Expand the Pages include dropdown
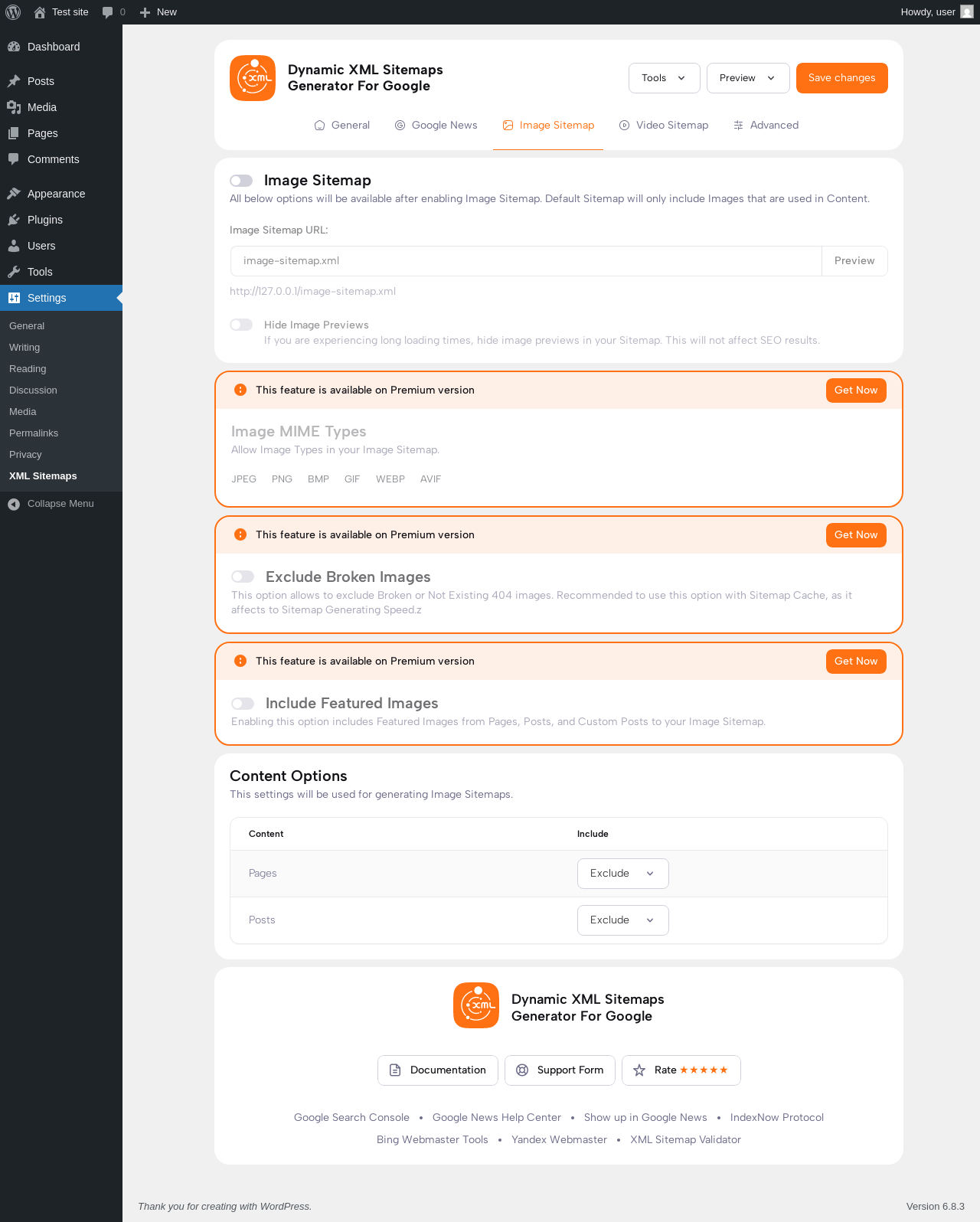This screenshot has width=980, height=1222. click(622, 874)
